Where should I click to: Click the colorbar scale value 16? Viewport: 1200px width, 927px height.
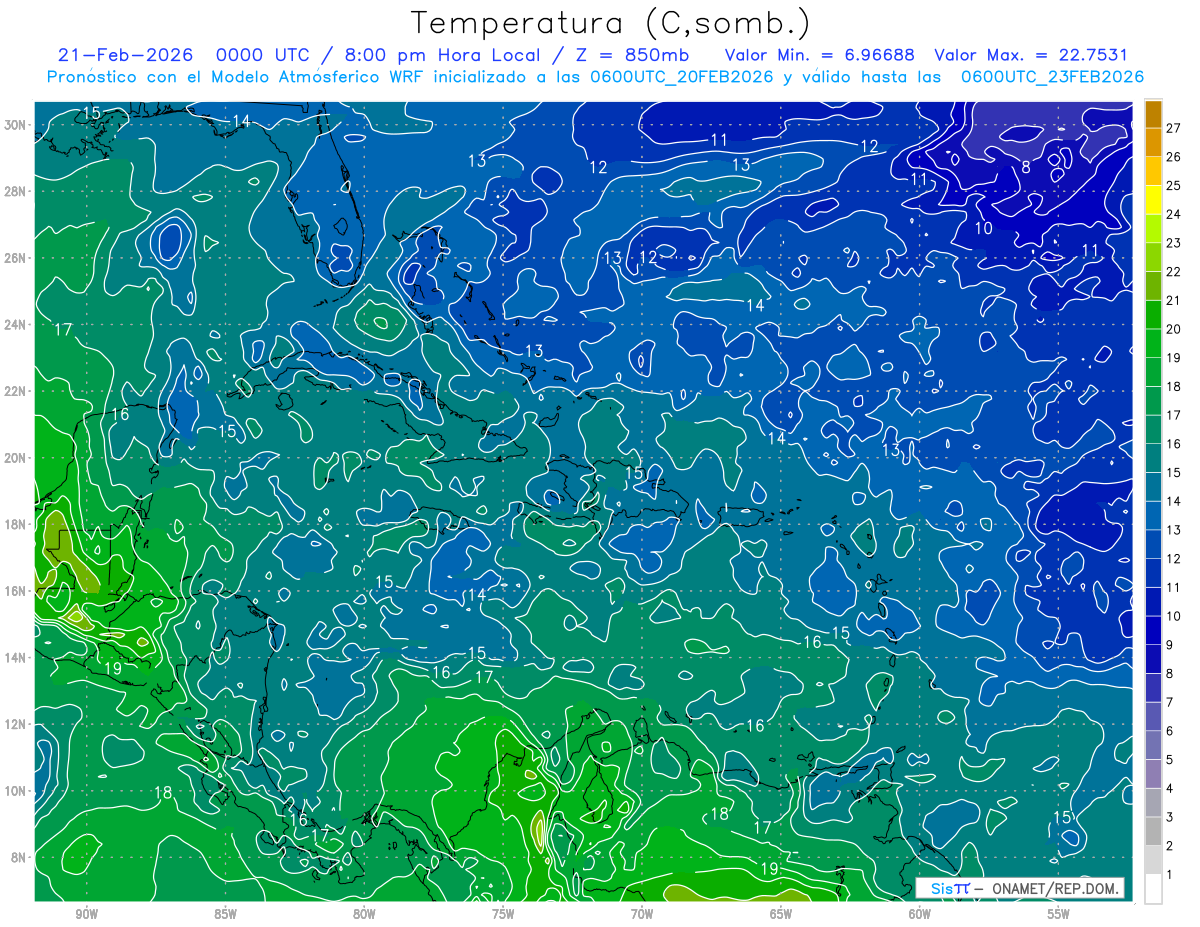(x=1174, y=443)
